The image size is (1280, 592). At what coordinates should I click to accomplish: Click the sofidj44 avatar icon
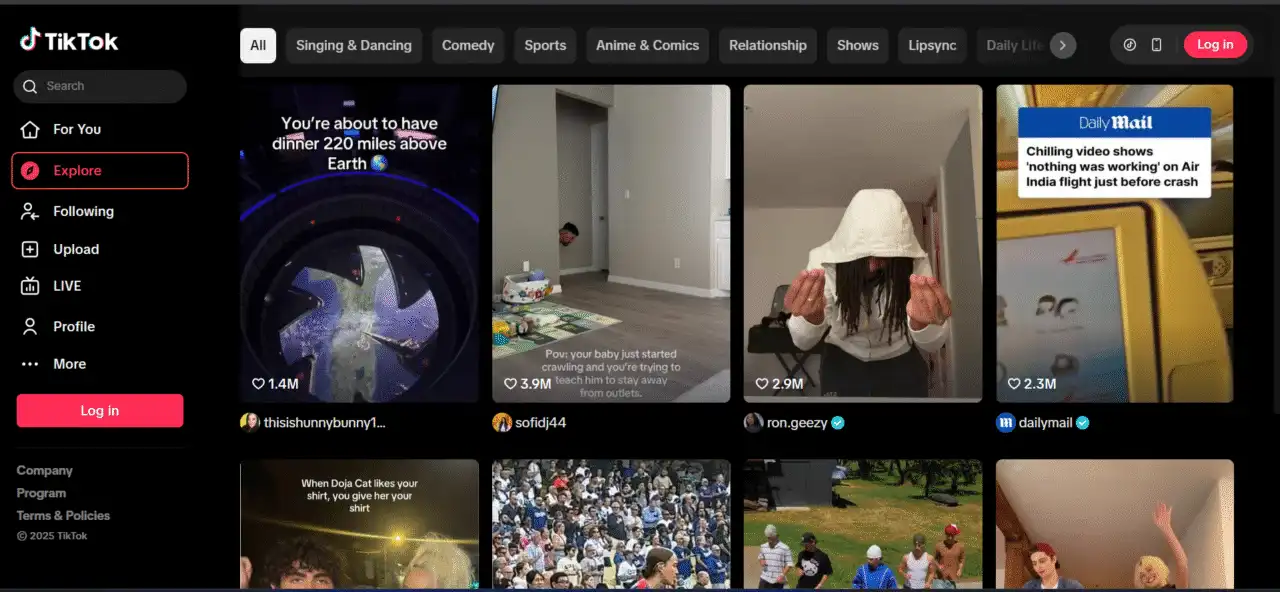(502, 422)
